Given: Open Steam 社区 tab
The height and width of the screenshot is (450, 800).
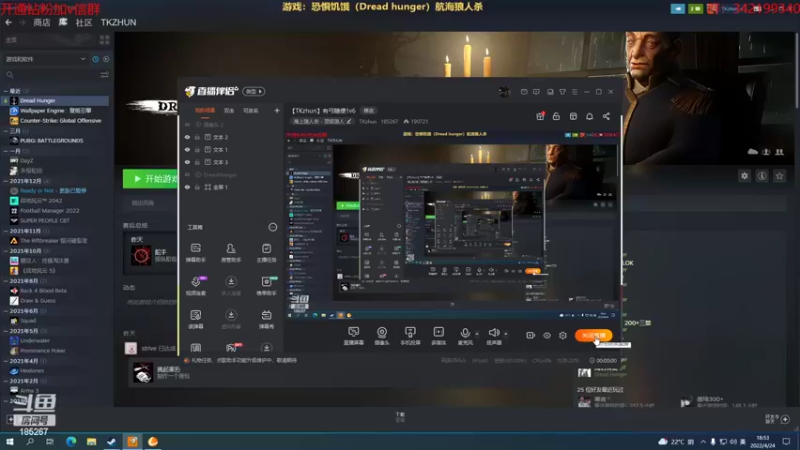Looking at the screenshot, I should [84, 22].
